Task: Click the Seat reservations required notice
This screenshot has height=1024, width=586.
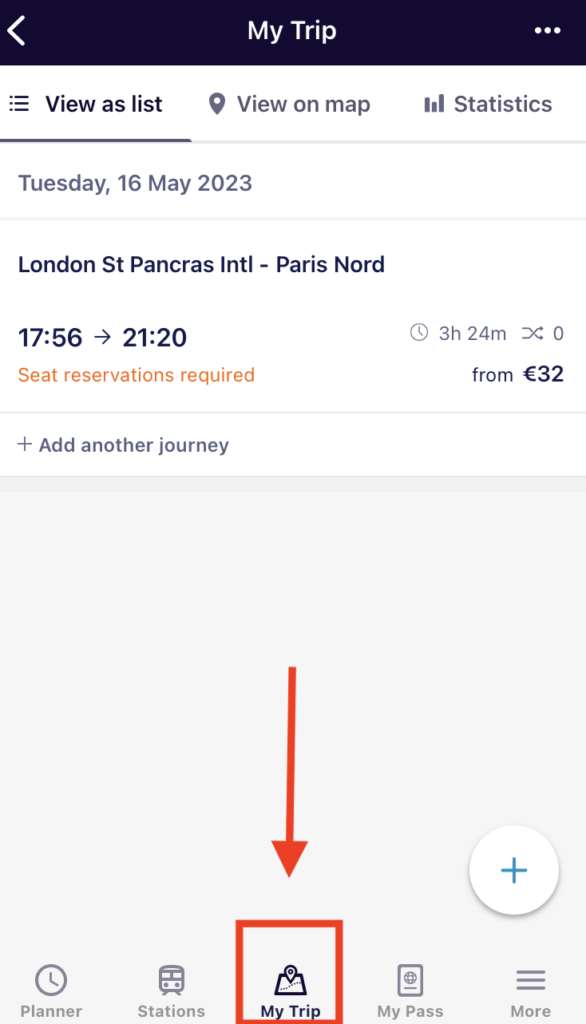Action: tap(136, 375)
